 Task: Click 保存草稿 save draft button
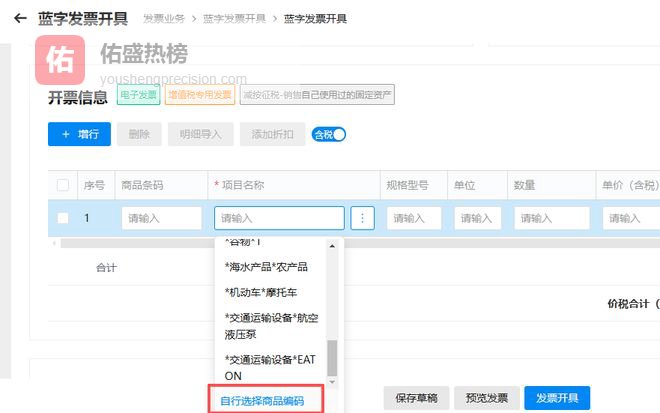coord(416,397)
